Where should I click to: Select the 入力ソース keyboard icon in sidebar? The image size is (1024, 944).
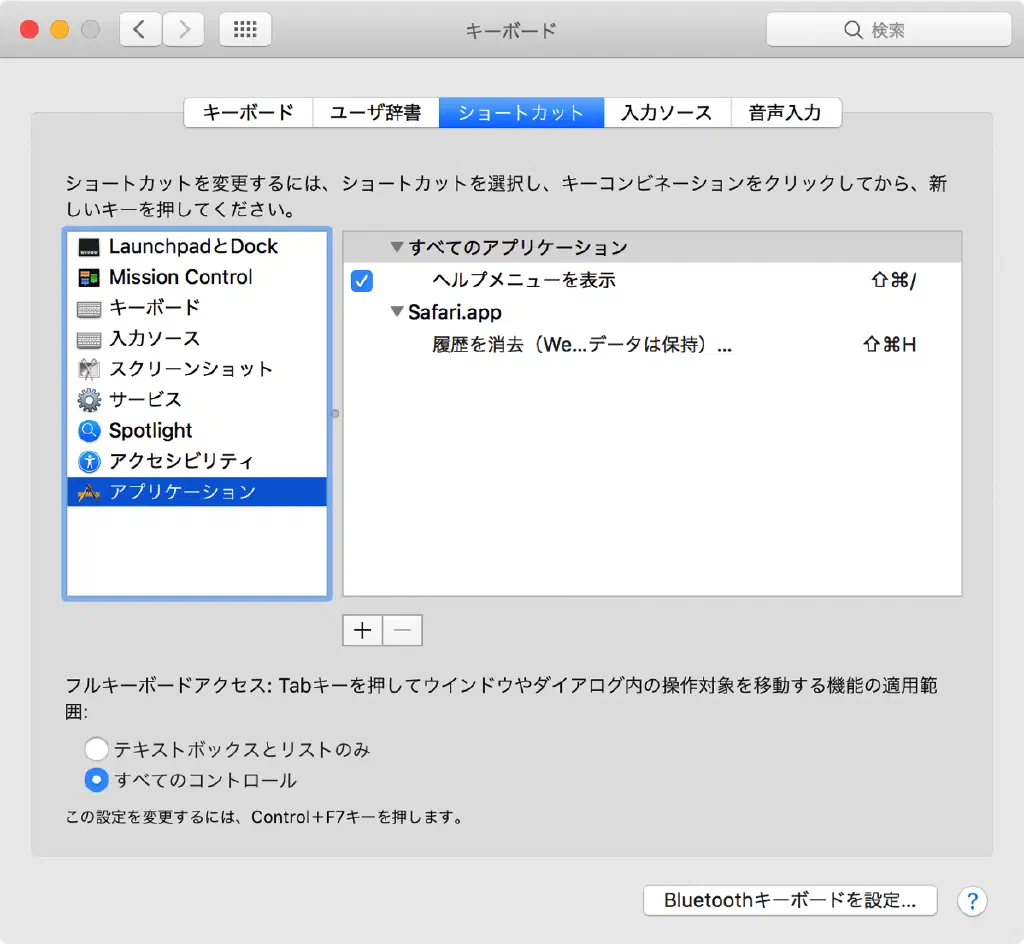point(89,339)
